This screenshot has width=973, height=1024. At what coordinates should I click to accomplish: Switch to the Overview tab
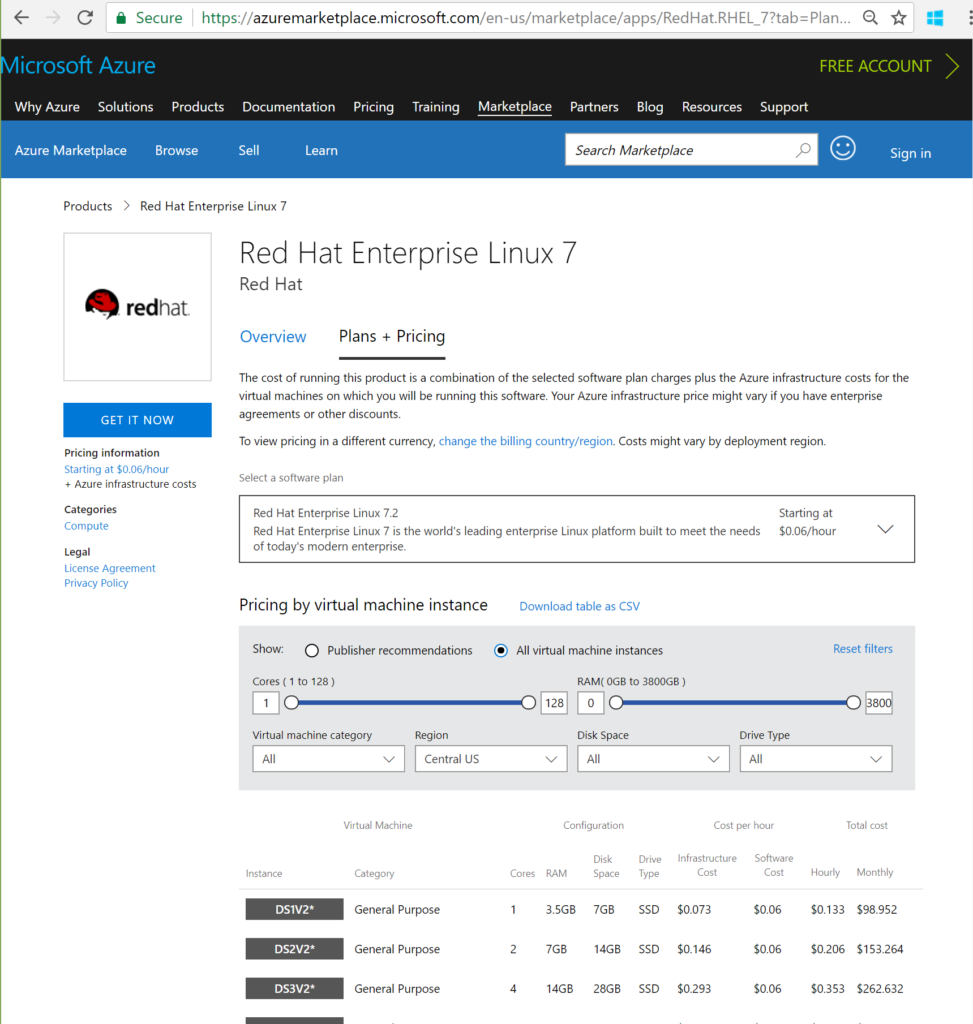(x=273, y=336)
